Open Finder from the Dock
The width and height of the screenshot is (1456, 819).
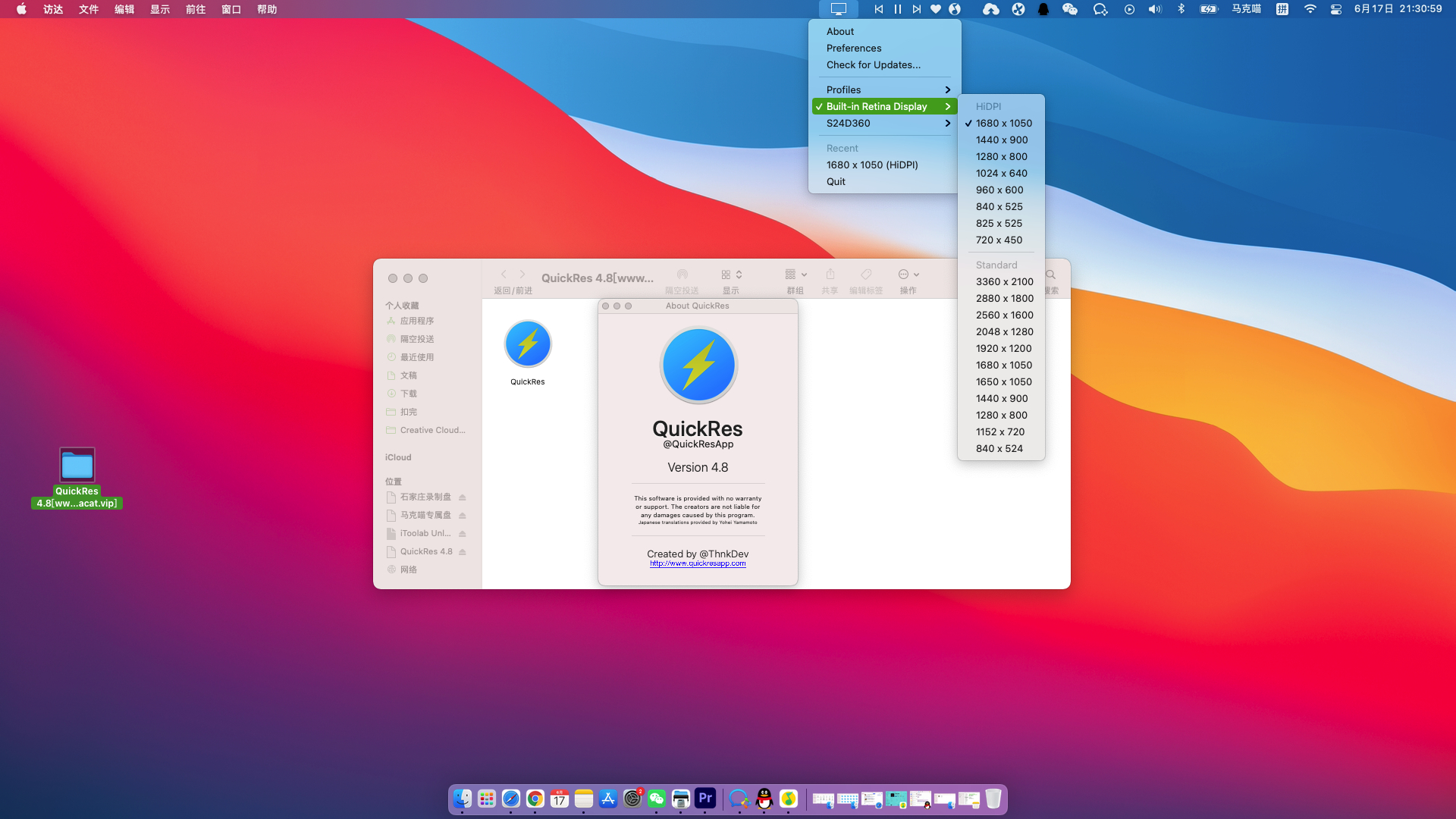pos(463,799)
